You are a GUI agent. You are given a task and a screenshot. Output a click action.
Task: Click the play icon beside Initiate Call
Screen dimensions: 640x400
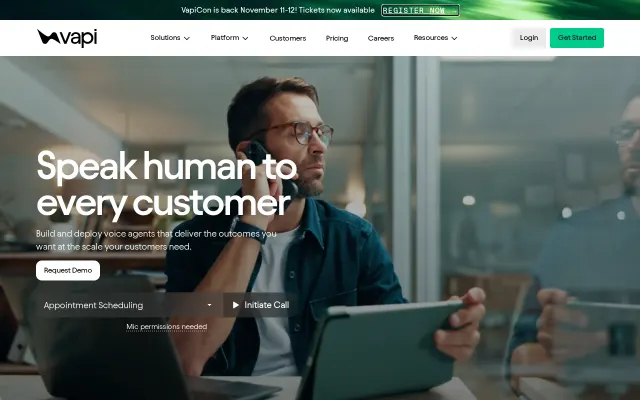pyautogui.click(x=236, y=305)
